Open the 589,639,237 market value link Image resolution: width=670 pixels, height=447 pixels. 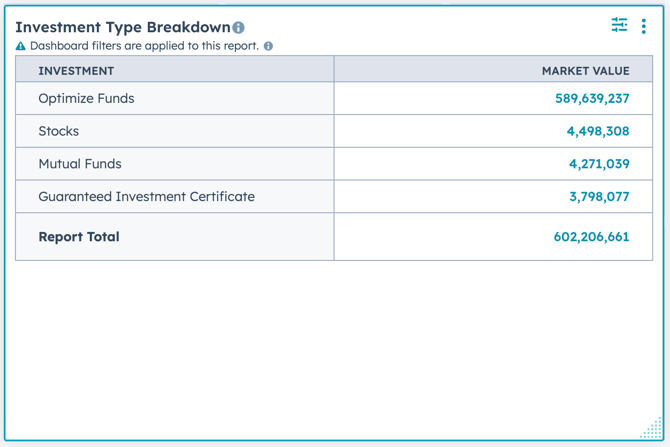click(592, 99)
